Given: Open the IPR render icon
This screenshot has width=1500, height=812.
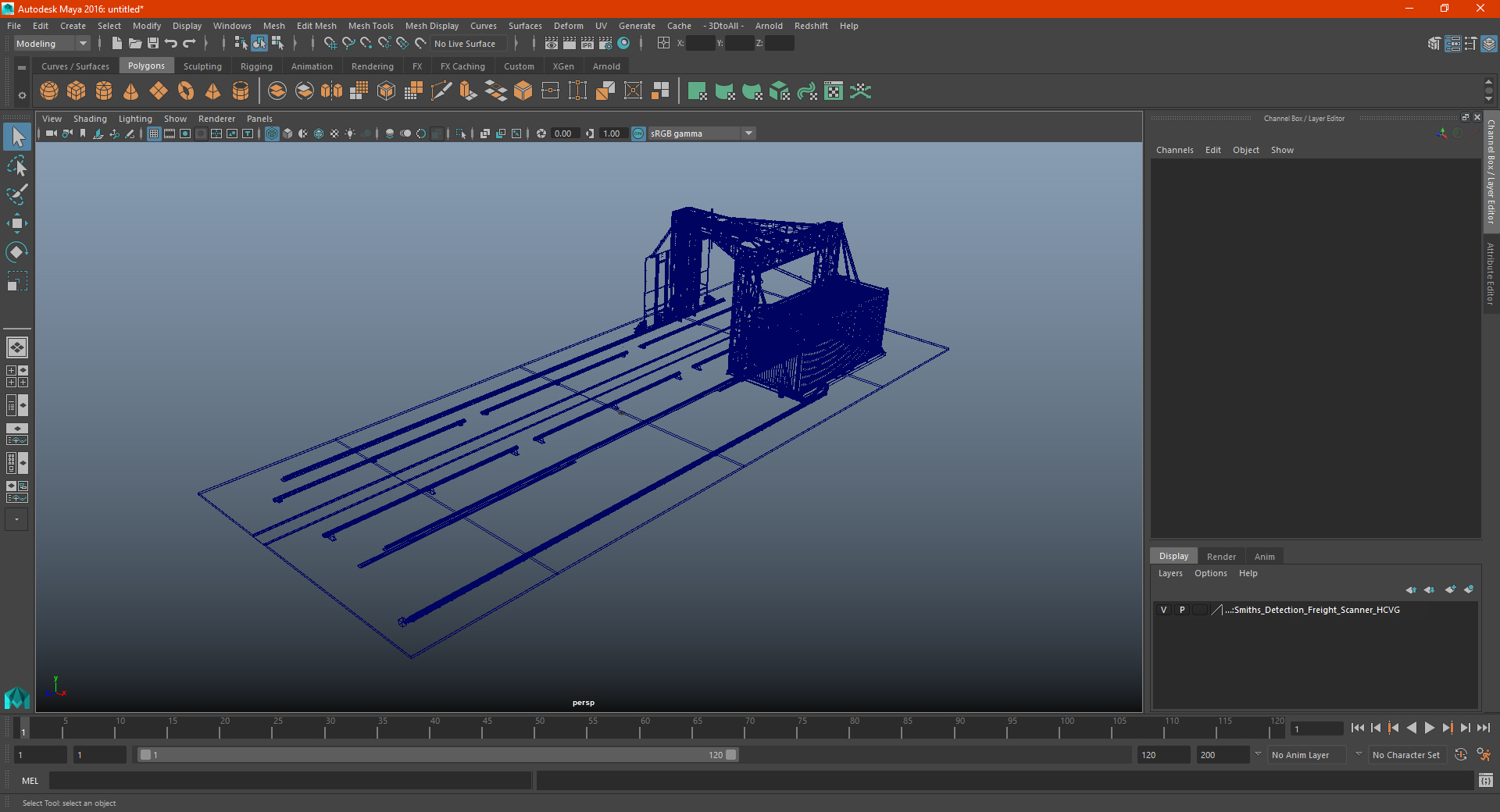Looking at the screenshot, I should 587,44.
